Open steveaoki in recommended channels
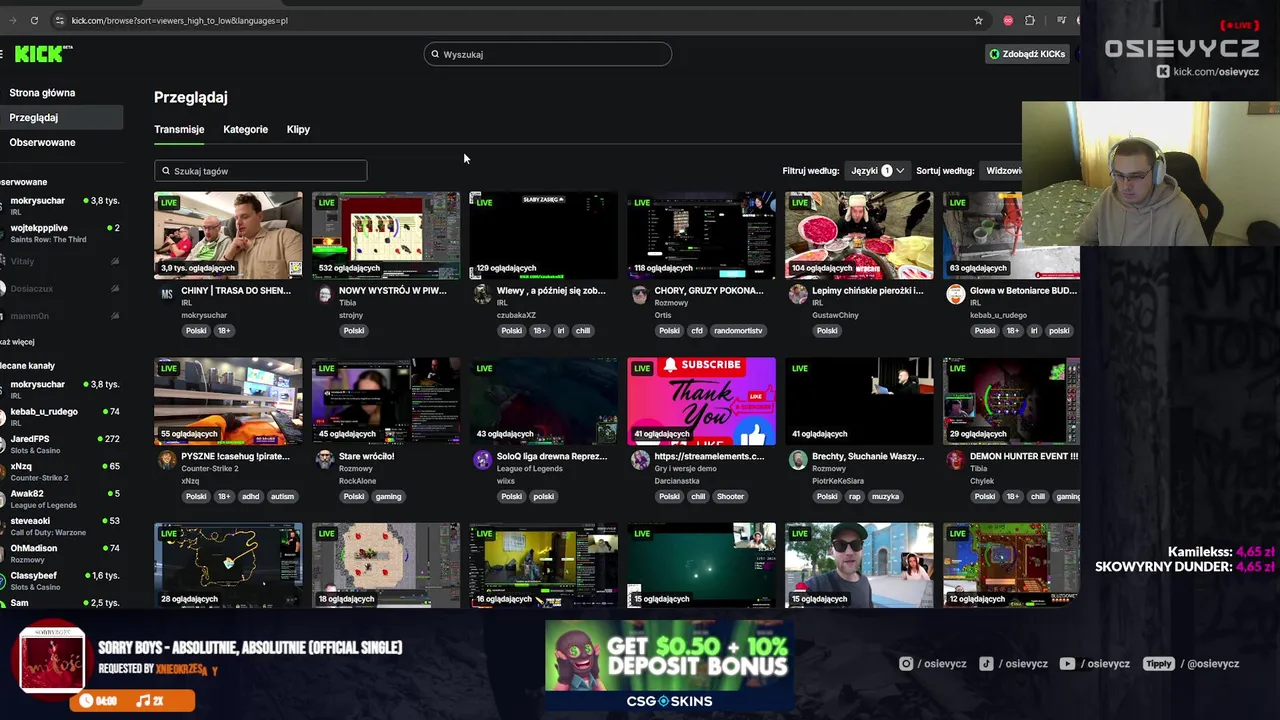Screen dimensions: 1280x720 (x=61, y=526)
